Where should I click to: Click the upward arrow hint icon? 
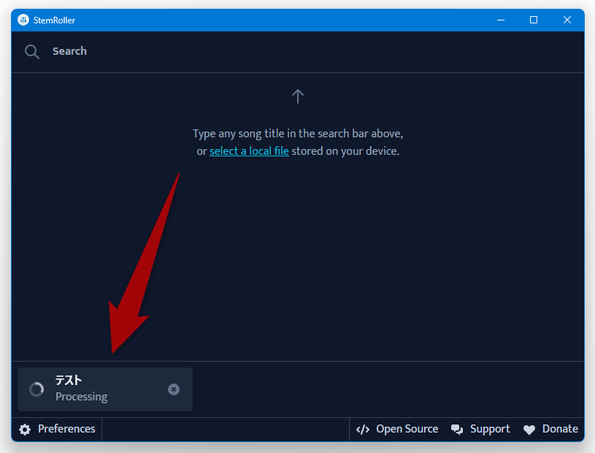298,96
